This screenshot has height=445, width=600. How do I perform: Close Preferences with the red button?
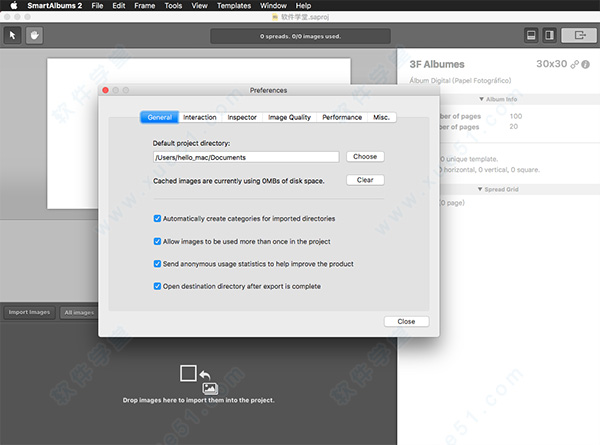[x=105, y=90]
